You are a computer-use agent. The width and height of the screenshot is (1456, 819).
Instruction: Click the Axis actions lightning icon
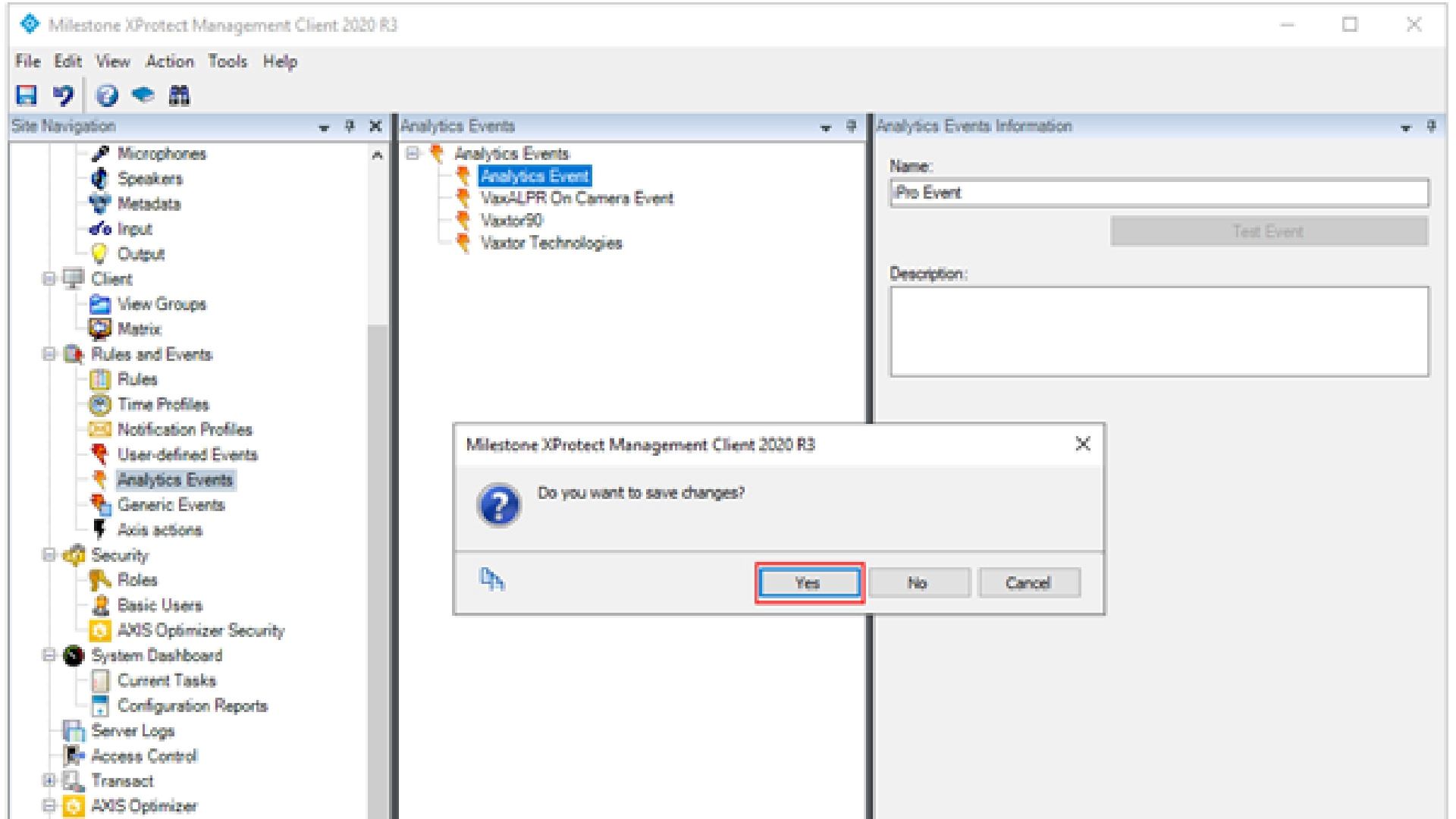(x=99, y=530)
